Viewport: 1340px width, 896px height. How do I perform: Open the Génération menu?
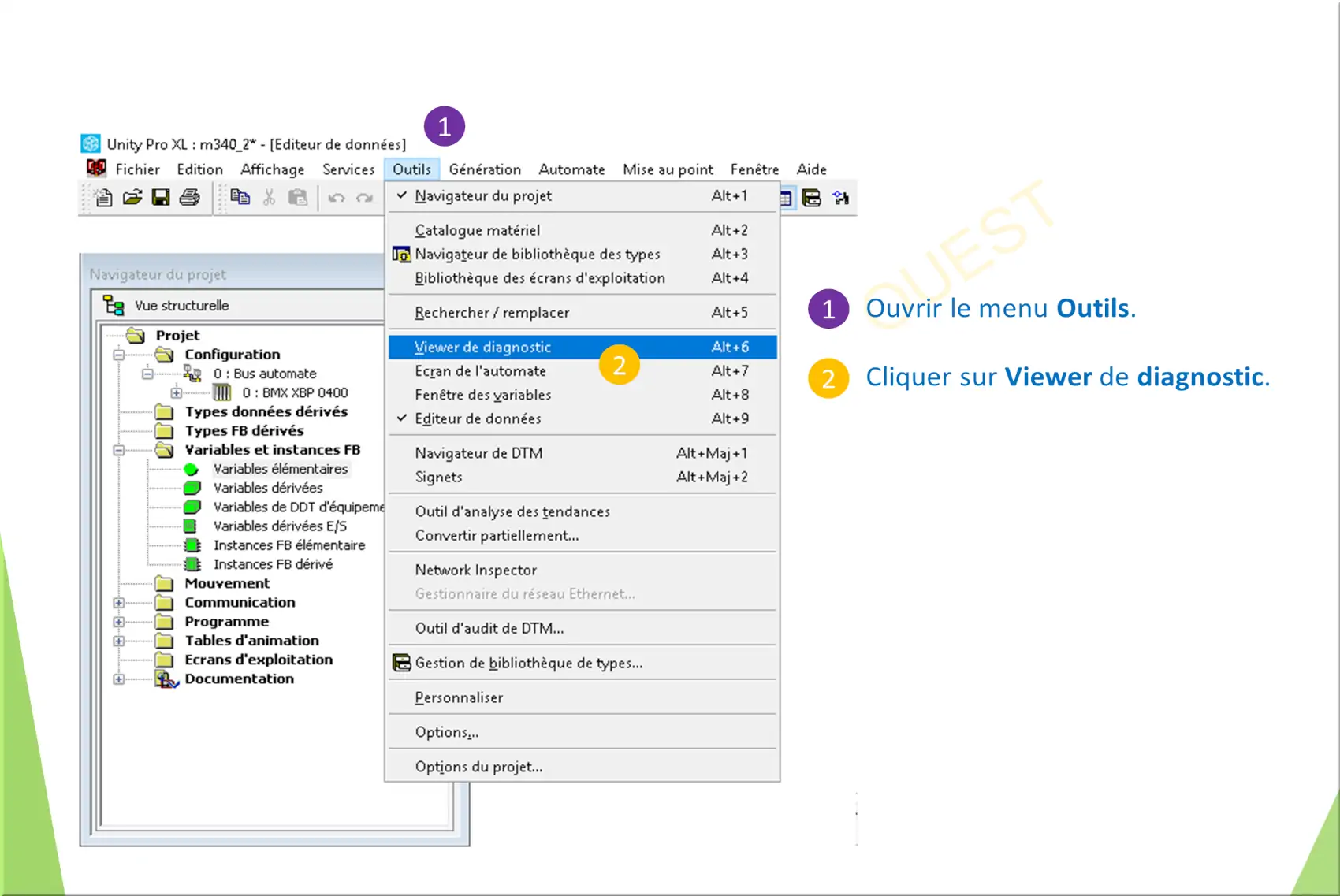pos(485,169)
